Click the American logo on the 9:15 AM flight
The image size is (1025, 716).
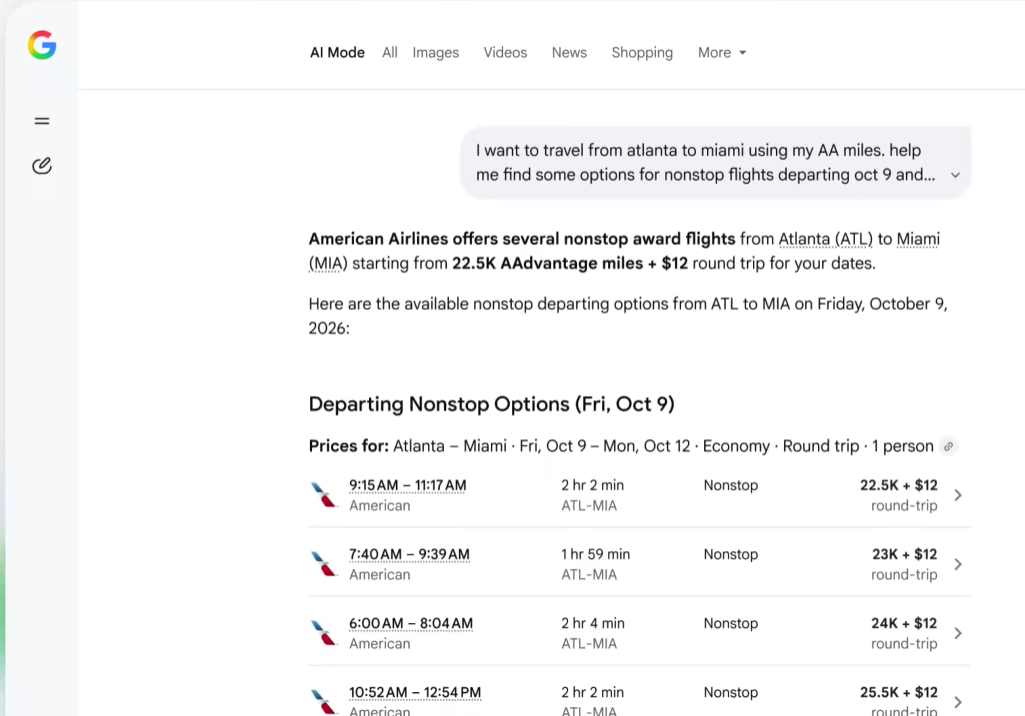324,495
